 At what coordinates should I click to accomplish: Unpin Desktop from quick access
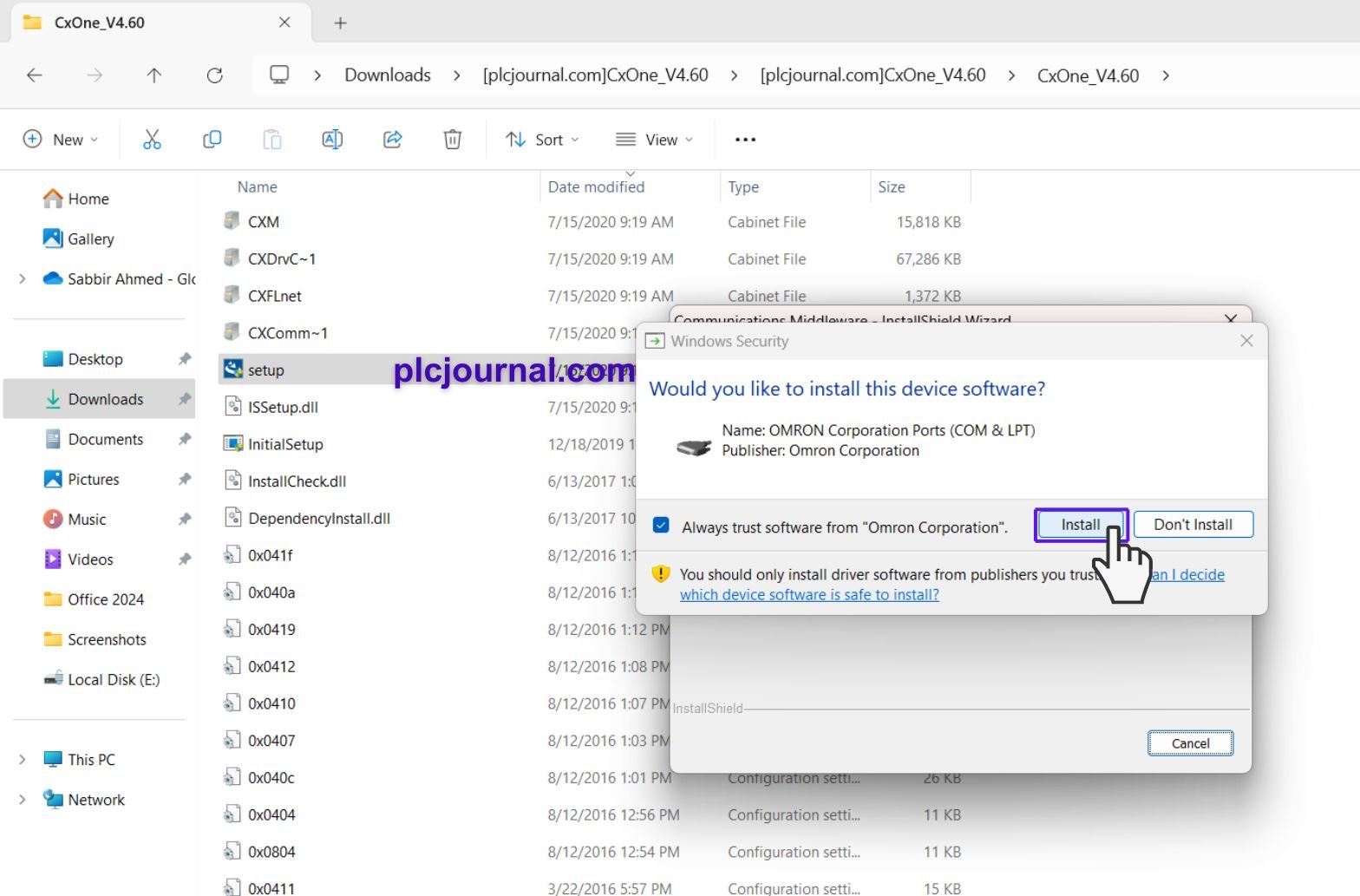185,359
